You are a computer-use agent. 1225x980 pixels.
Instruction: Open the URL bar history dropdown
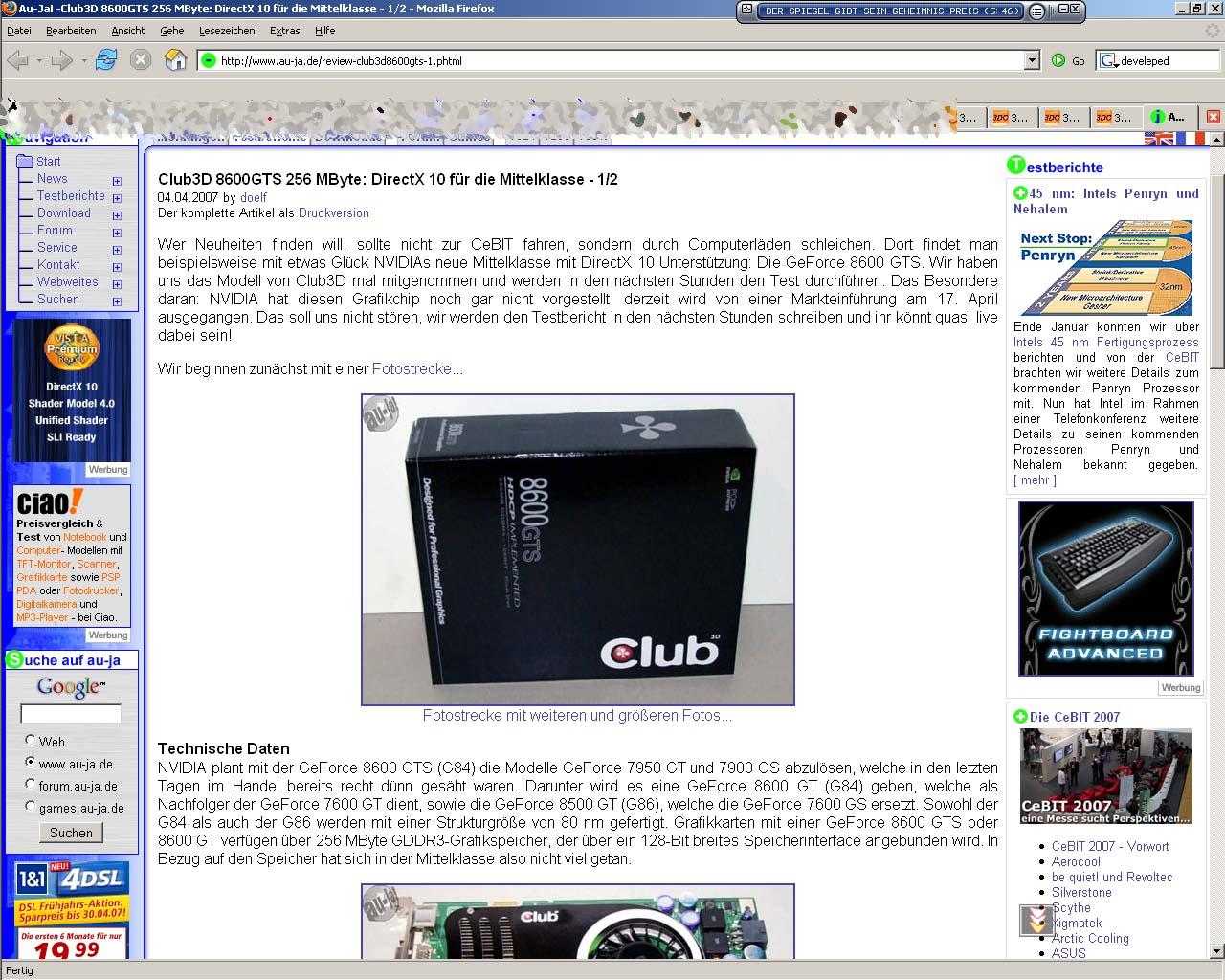pyautogui.click(x=1031, y=60)
